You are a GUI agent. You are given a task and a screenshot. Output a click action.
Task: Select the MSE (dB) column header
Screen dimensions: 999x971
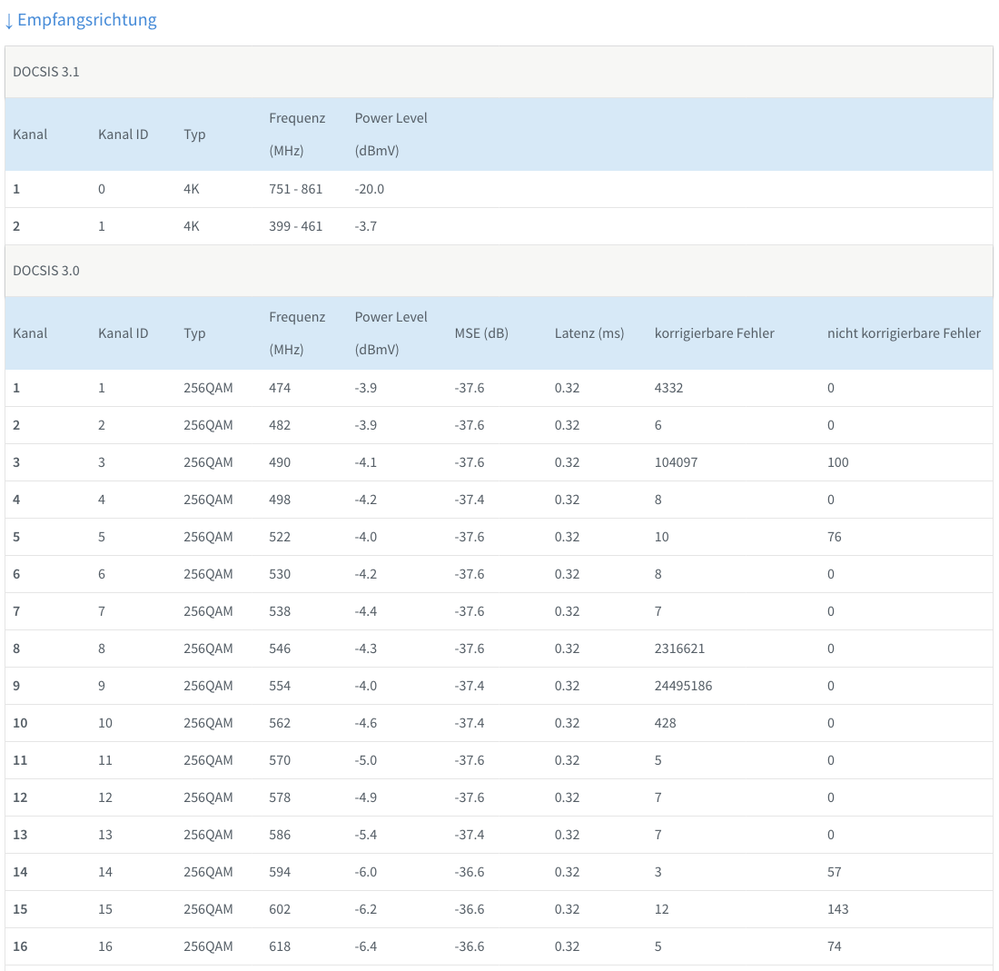[481, 333]
